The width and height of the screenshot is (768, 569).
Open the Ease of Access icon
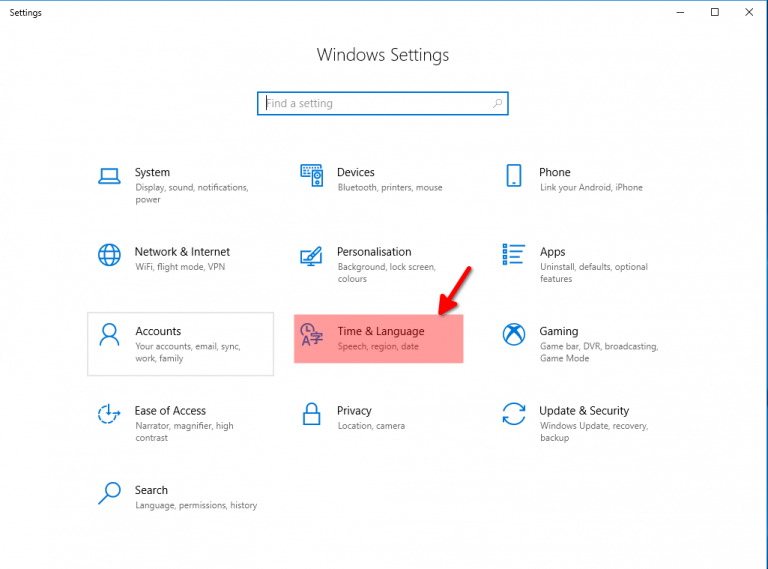click(x=109, y=414)
